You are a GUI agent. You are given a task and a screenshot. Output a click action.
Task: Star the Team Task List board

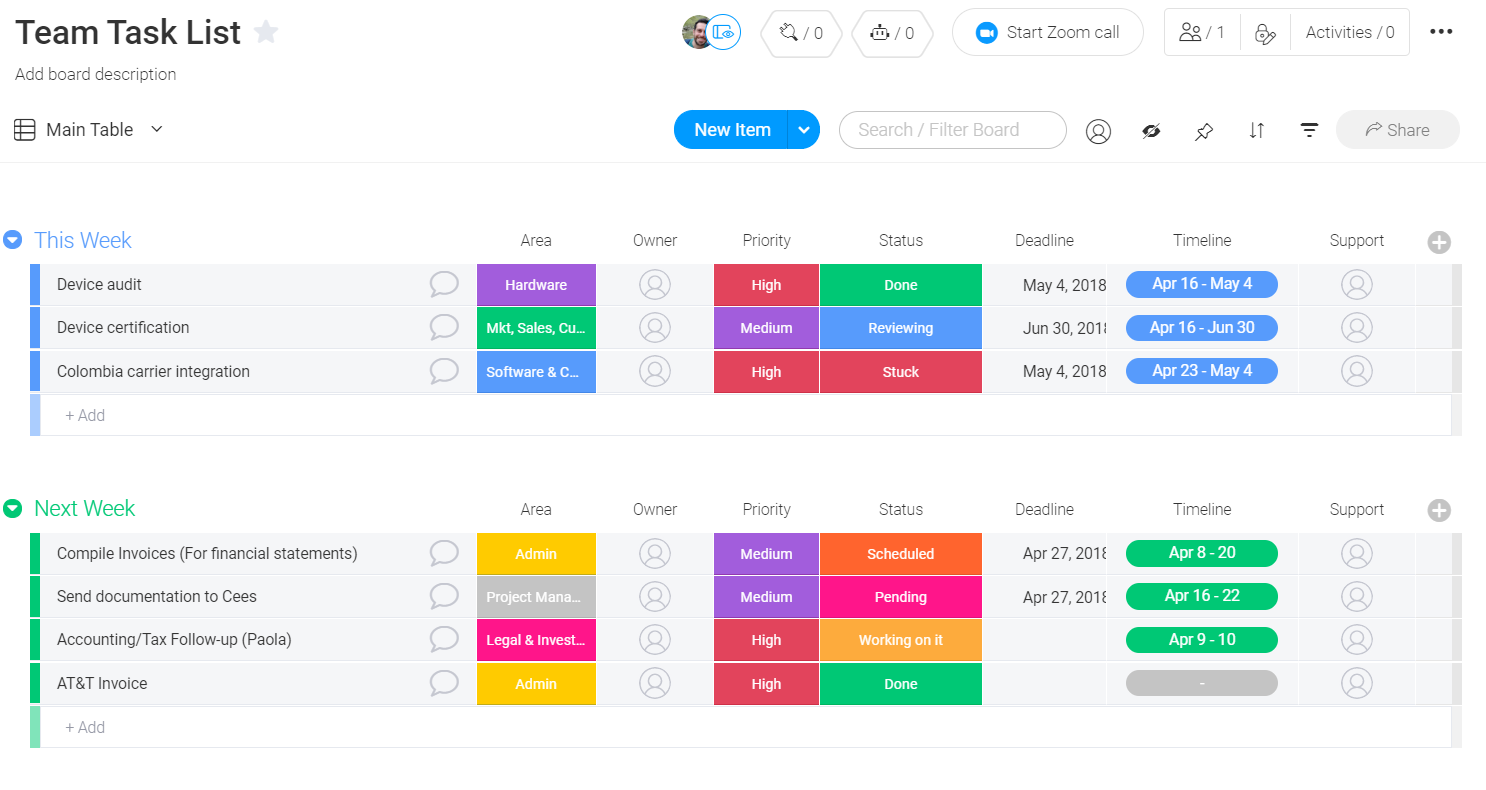pyautogui.click(x=266, y=32)
